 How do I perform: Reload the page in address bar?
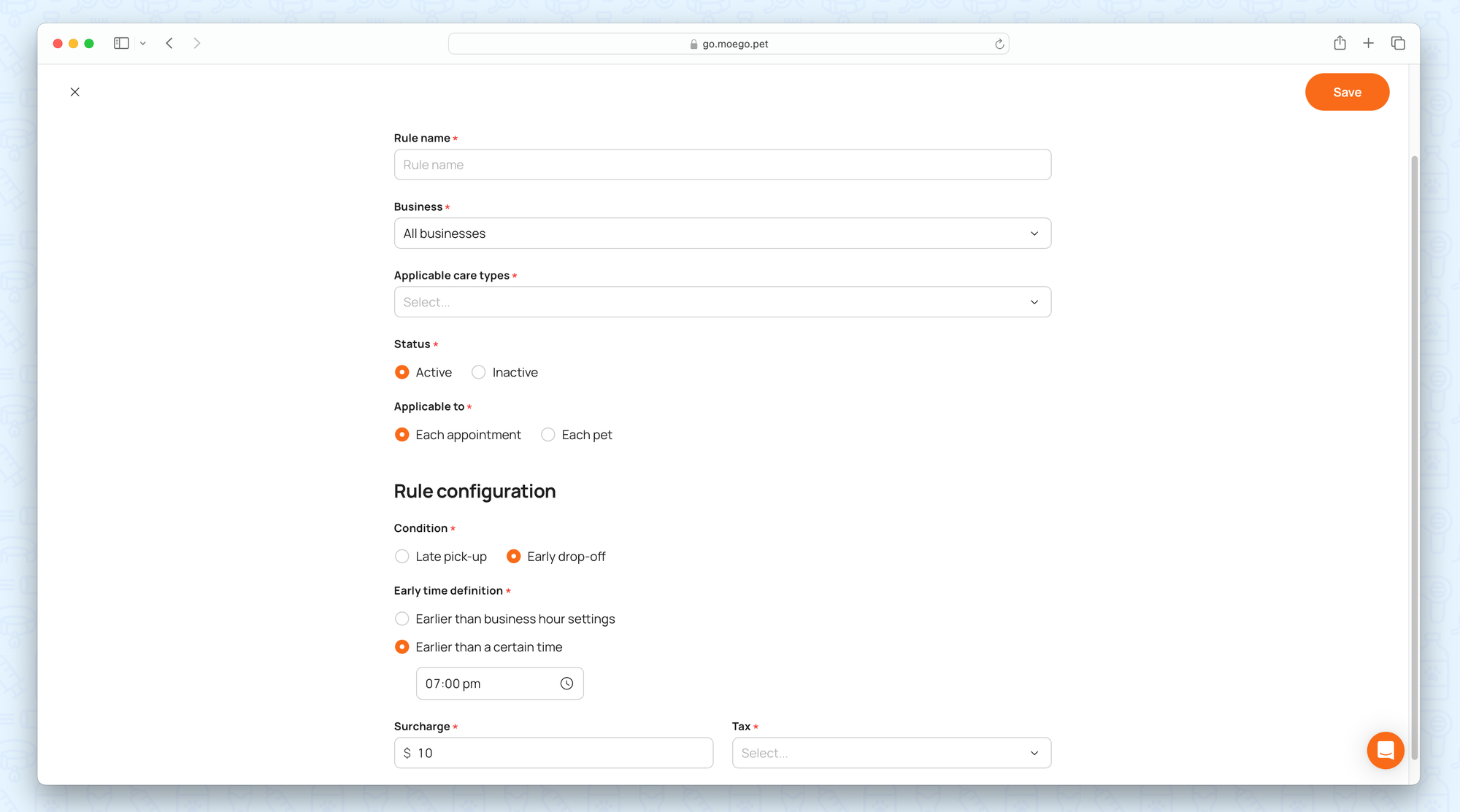(999, 44)
